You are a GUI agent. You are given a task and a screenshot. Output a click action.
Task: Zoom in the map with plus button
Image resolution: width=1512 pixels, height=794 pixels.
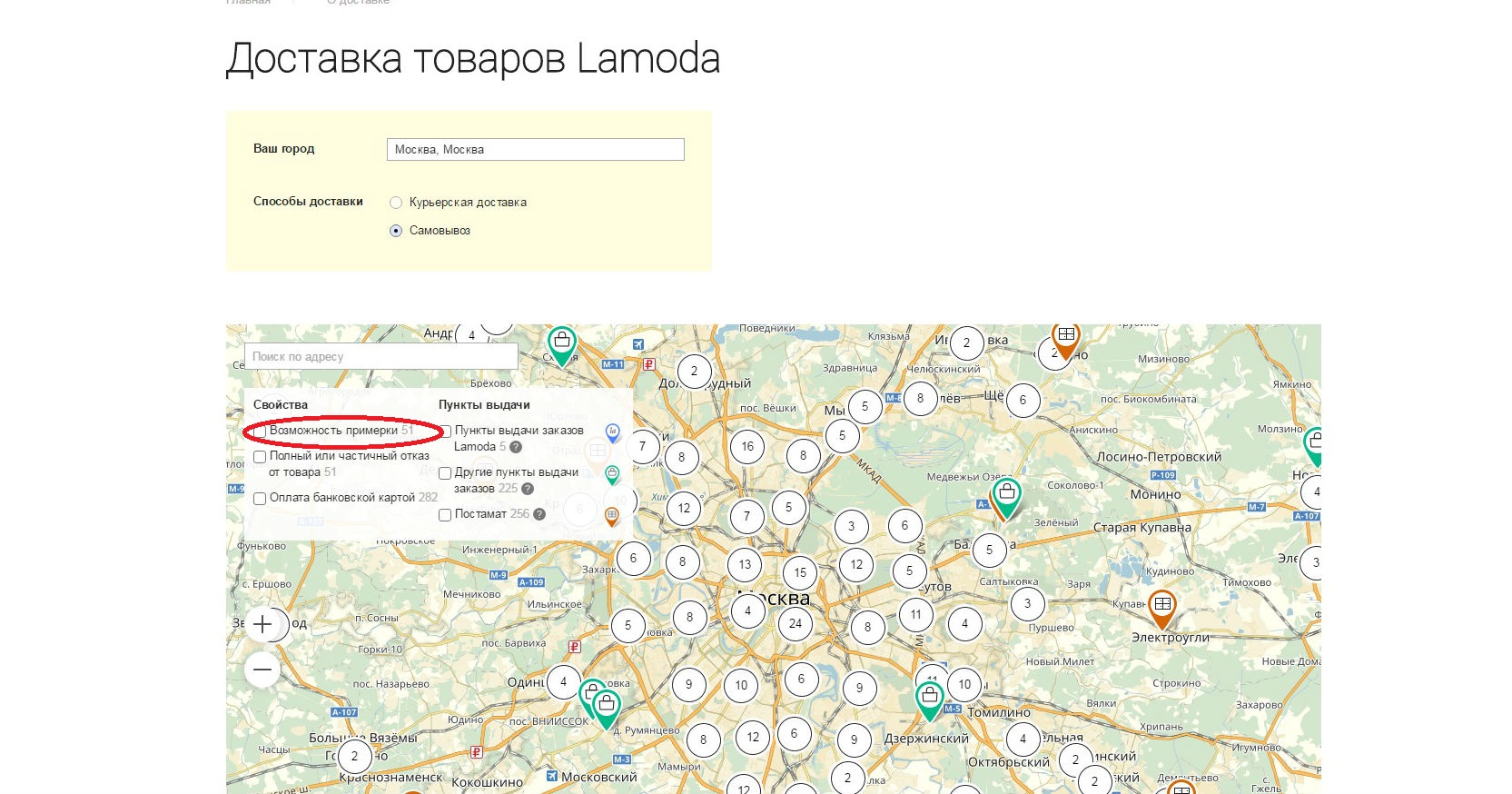pyautogui.click(x=262, y=624)
